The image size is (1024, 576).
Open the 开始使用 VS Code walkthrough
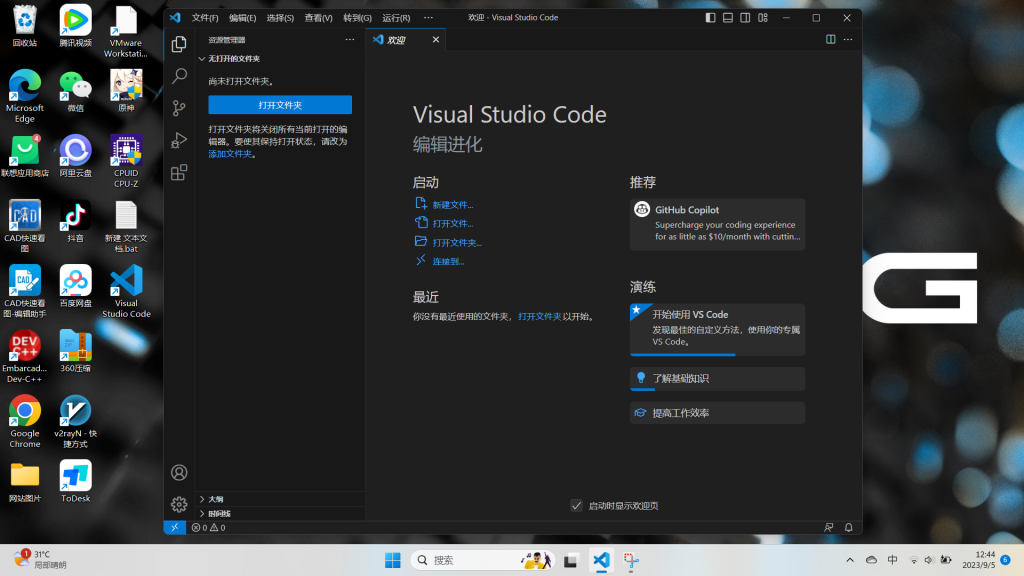coord(717,329)
